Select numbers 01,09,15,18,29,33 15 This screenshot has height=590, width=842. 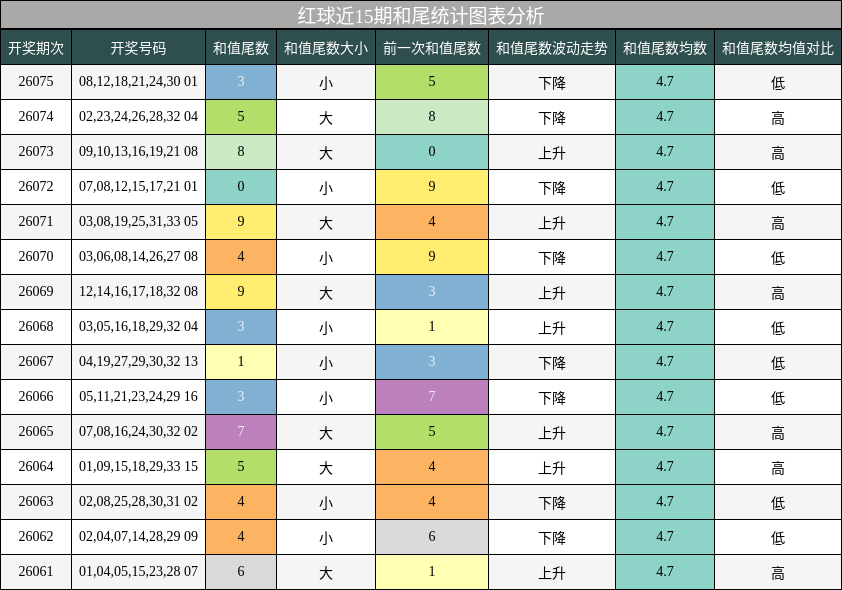click(x=139, y=467)
